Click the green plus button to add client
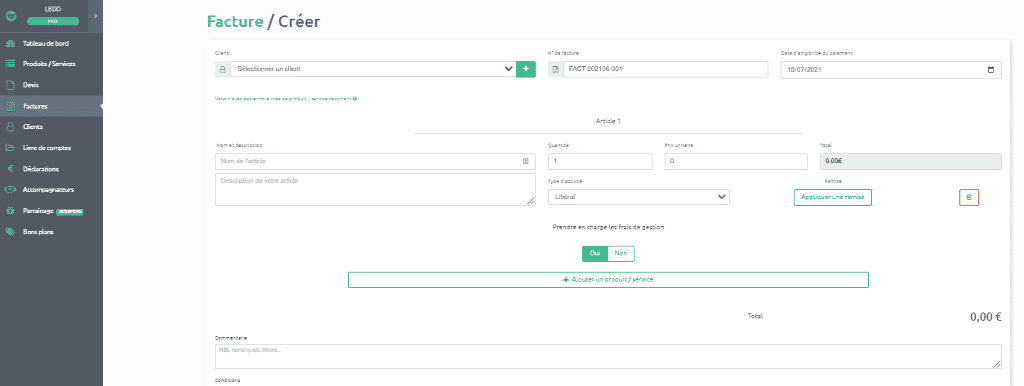 coord(526,69)
